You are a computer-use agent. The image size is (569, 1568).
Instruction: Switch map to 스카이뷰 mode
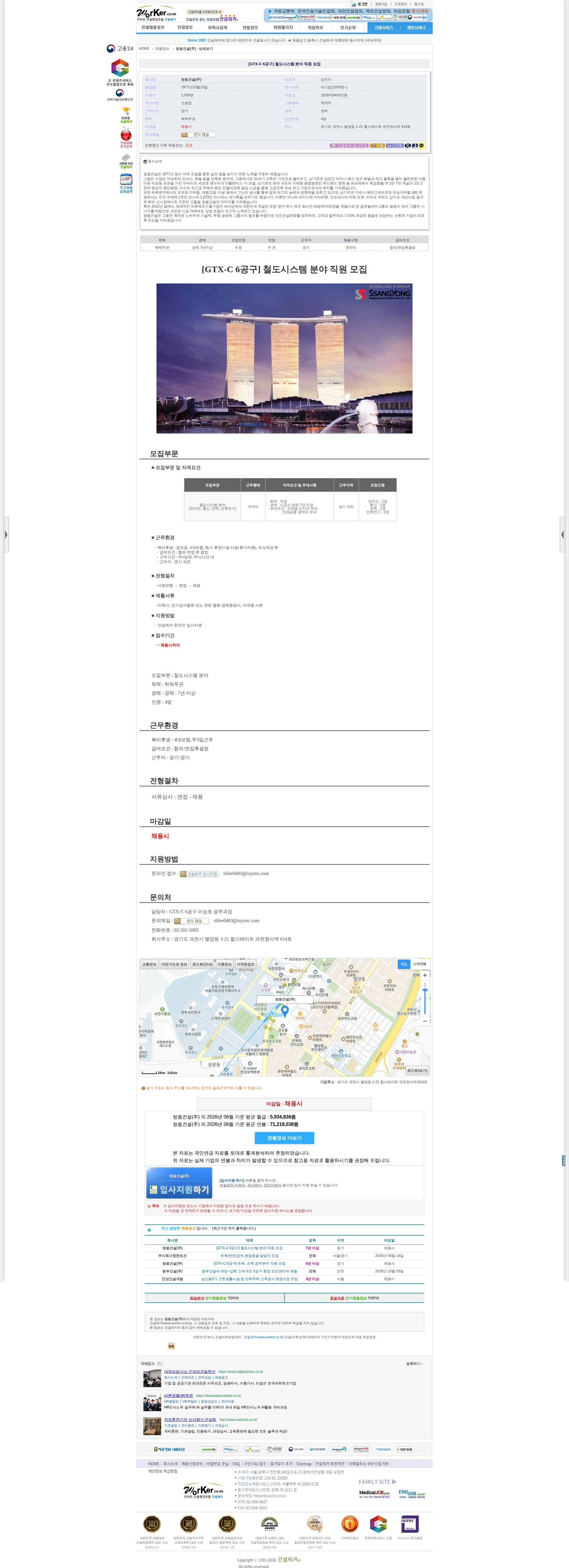point(420,964)
